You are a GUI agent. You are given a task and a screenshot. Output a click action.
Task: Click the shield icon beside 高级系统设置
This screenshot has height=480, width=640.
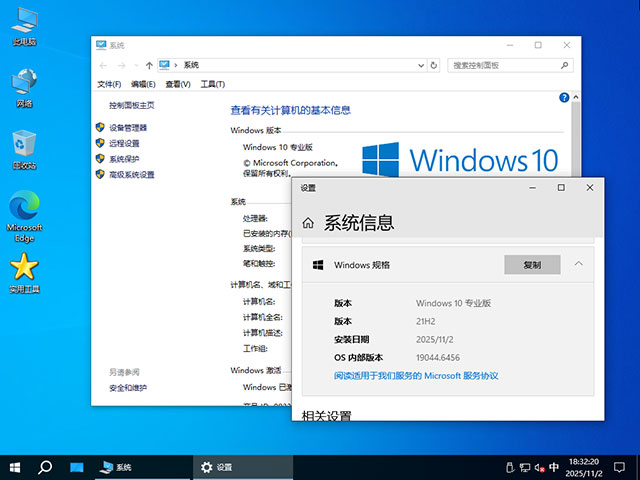[x=100, y=174]
